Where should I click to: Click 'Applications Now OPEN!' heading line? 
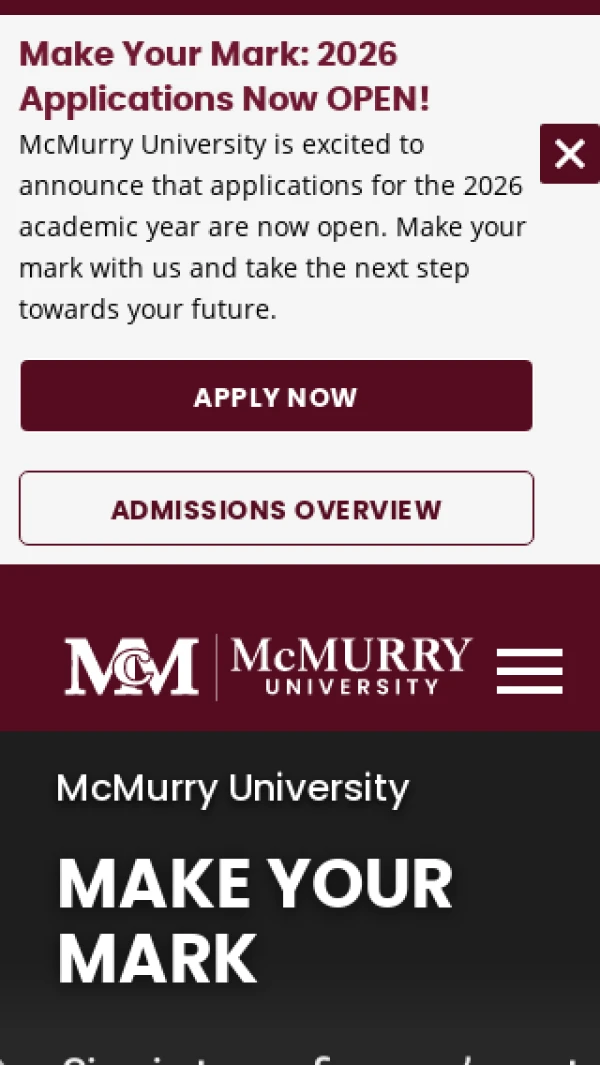[x=224, y=99]
